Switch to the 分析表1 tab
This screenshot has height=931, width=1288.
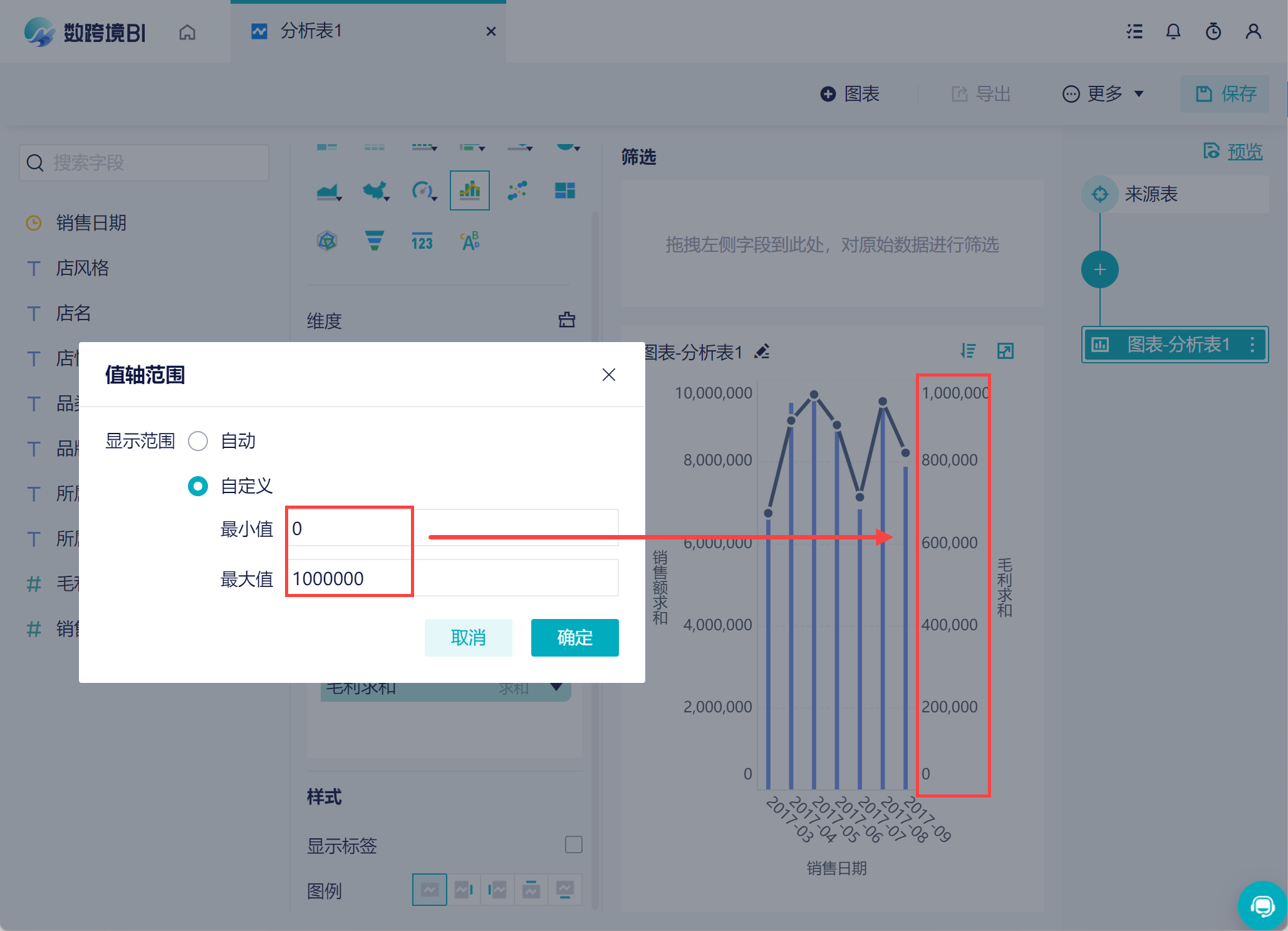pyautogui.click(x=311, y=31)
